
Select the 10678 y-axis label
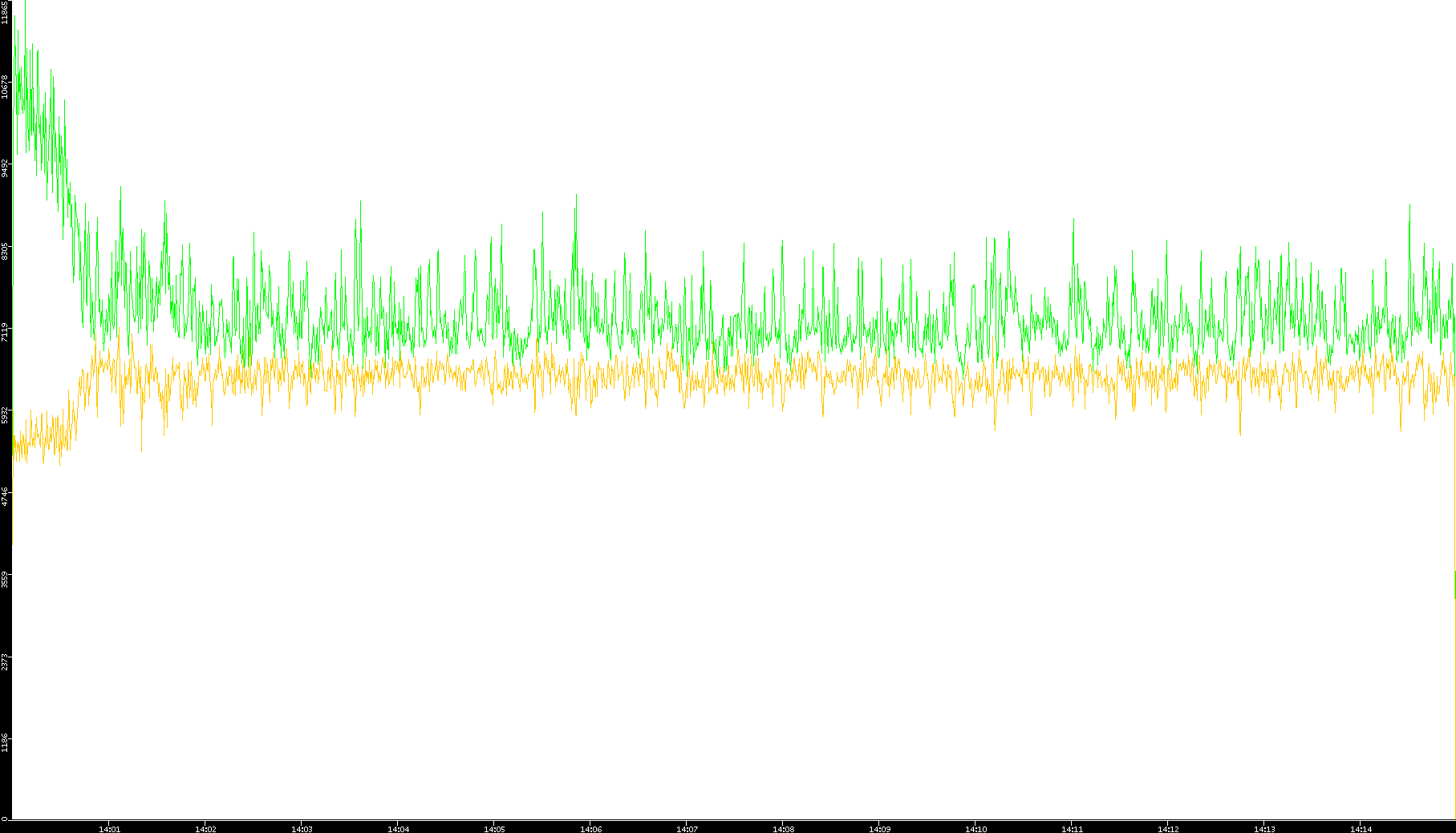click(x=5, y=87)
